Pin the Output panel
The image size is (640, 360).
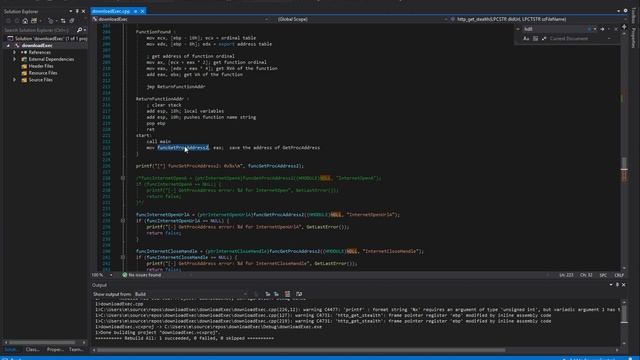(617, 285)
